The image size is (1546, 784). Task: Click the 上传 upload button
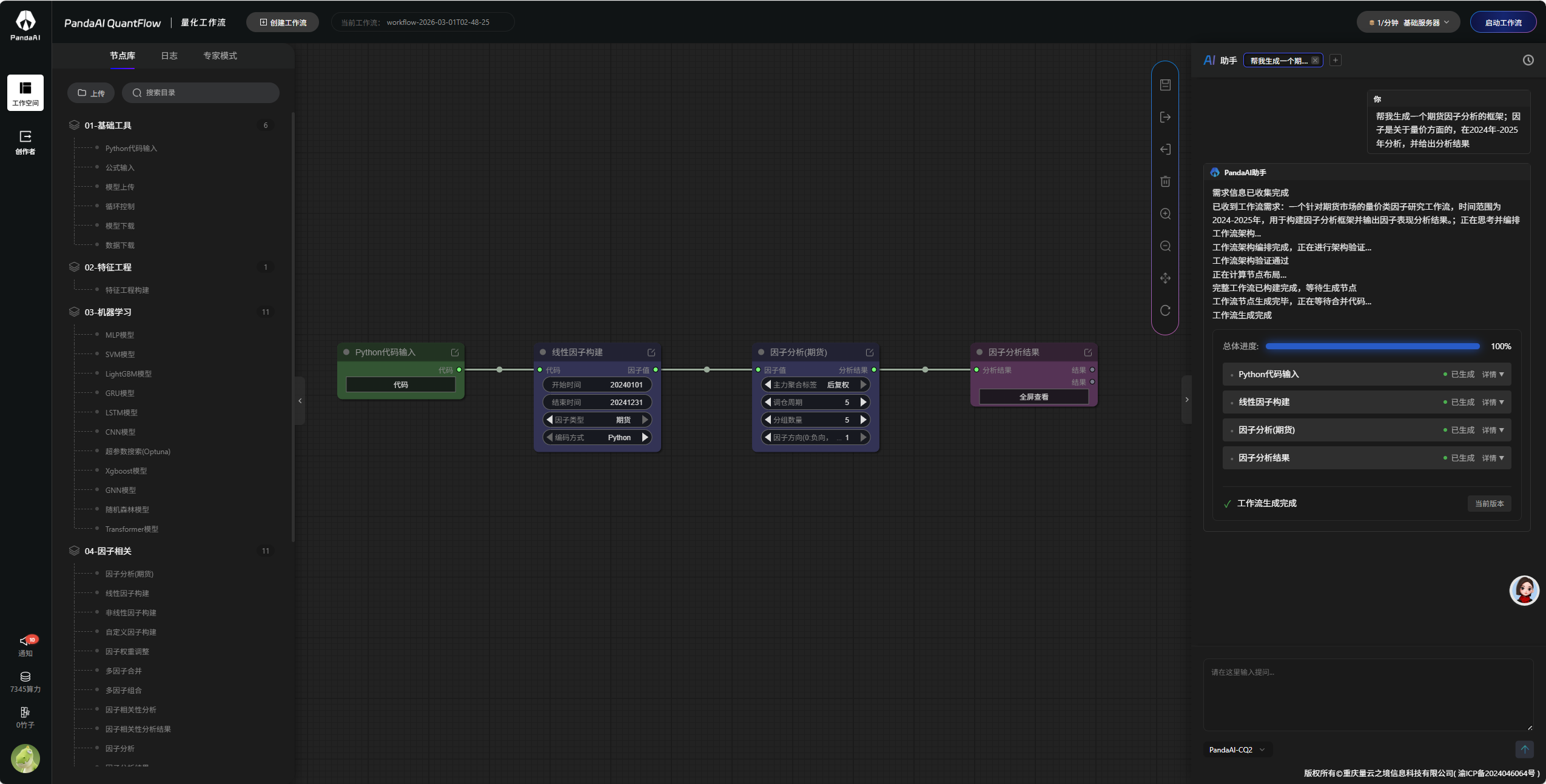pos(91,93)
